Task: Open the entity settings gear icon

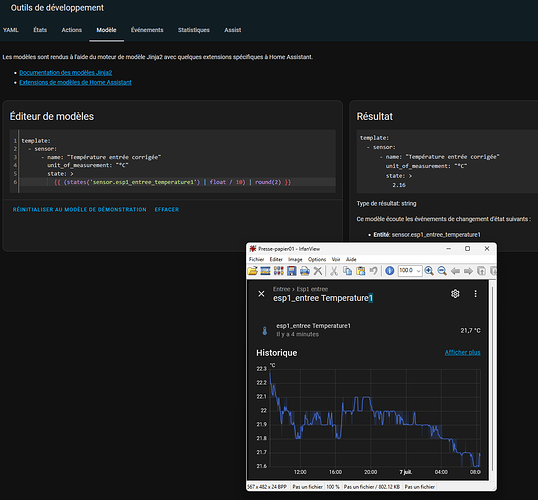Action: pyautogui.click(x=455, y=294)
